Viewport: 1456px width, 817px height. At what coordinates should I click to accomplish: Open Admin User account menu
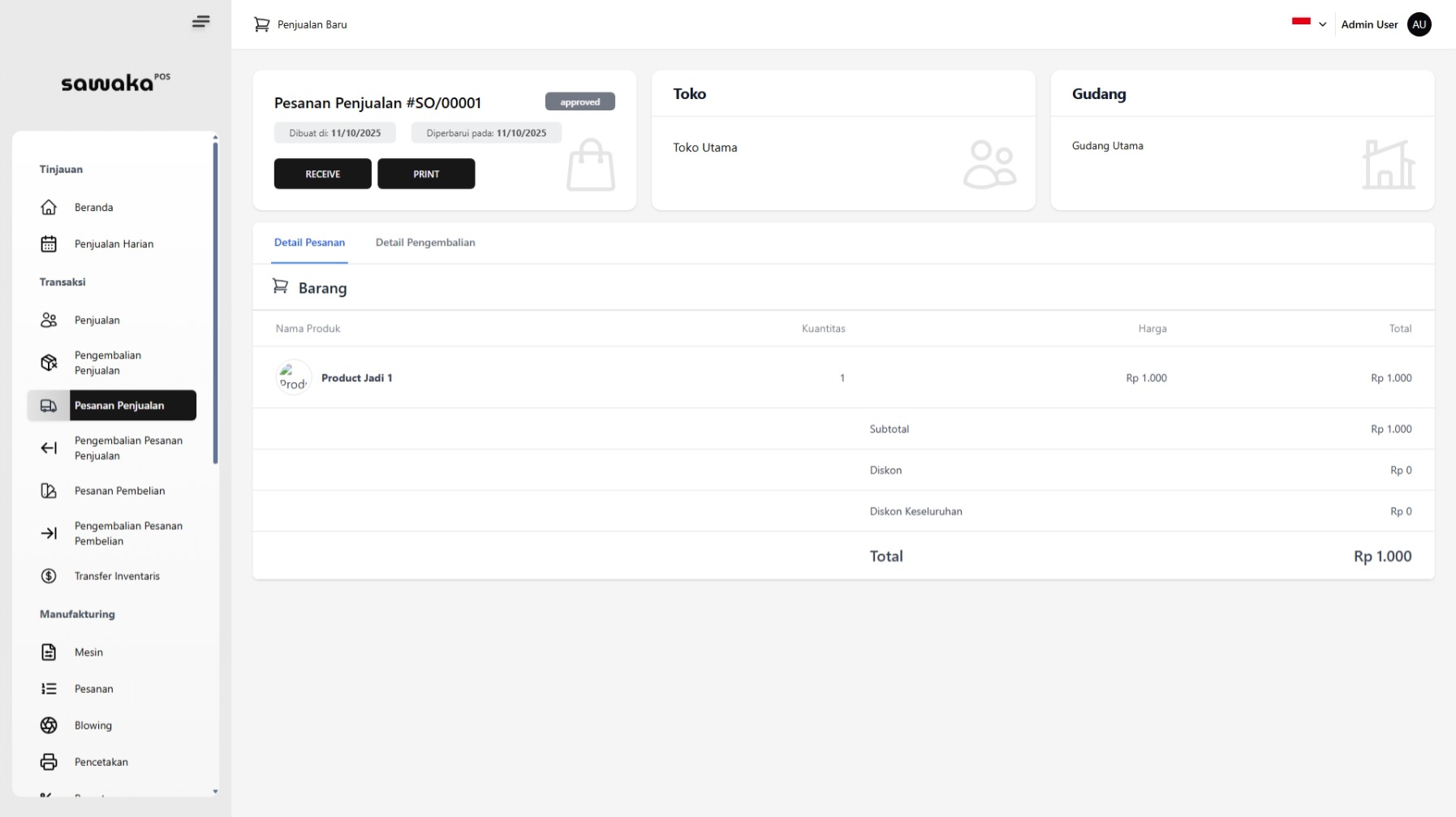pyautogui.click(x=1368, y=24)
